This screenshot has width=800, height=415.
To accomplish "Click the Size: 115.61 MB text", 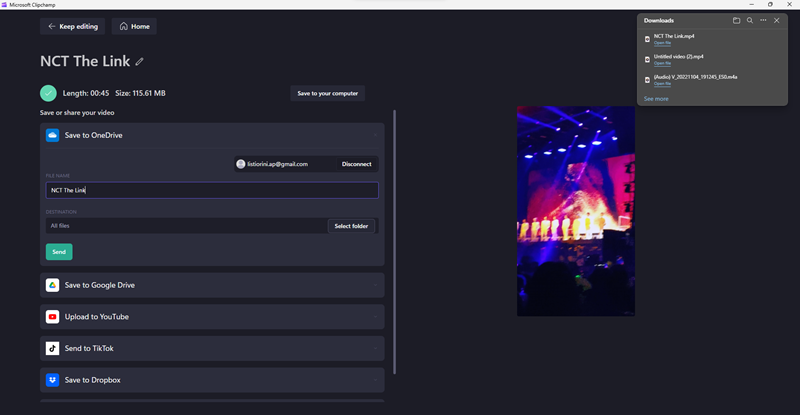I will 140,93.
